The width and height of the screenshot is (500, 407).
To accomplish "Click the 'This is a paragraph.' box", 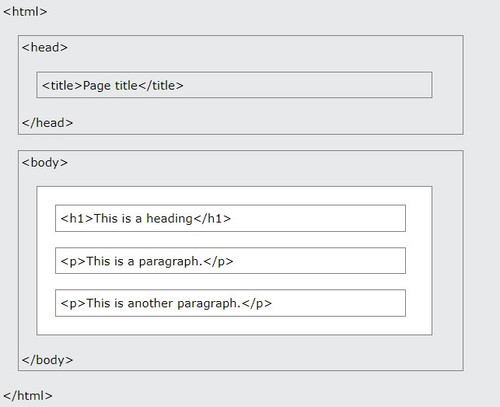I will coord(230,261).
